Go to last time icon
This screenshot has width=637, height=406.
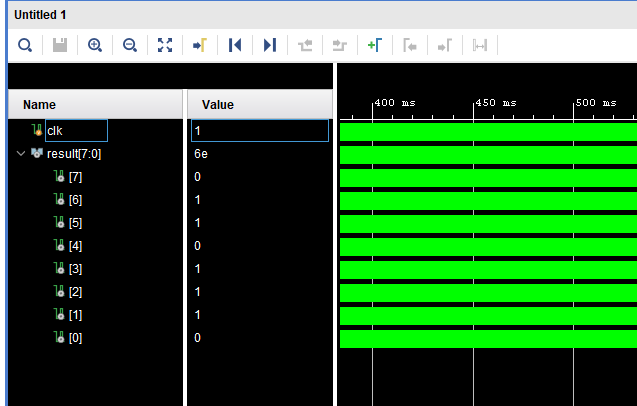click(x=270, y=45)
